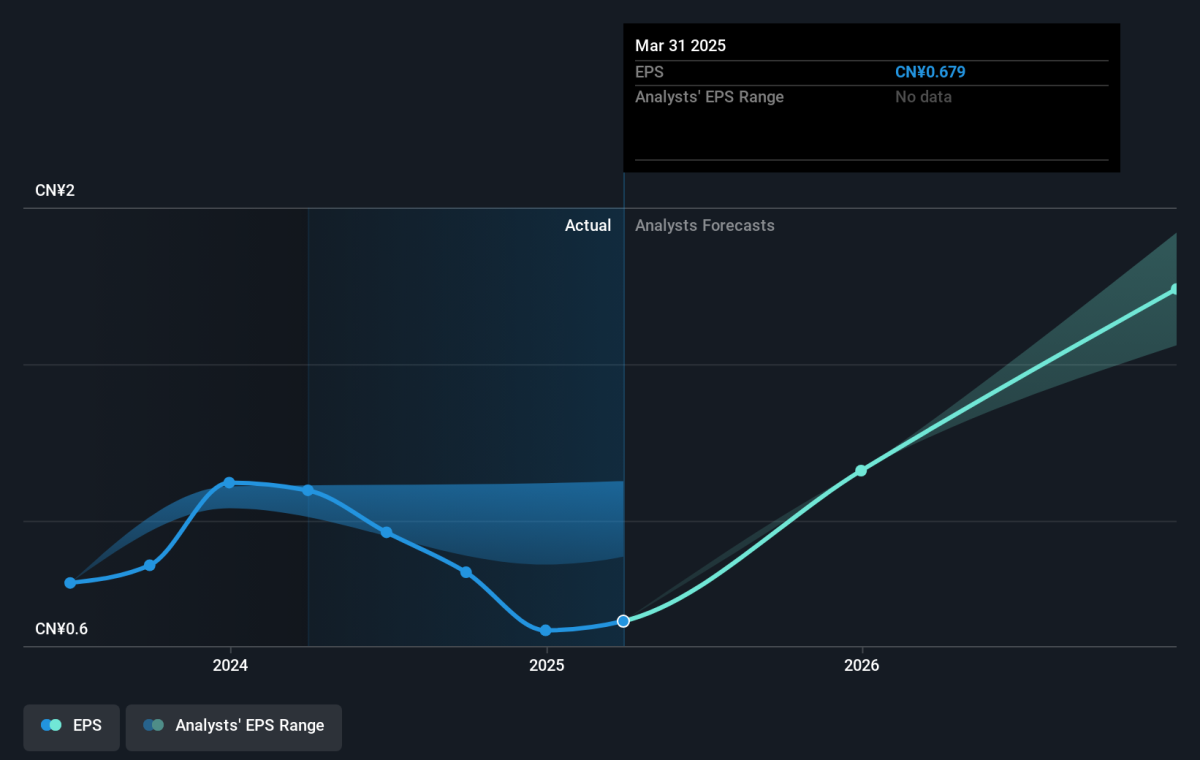The image size is (1200, 760).
Task: Click the first EPS data point in 2023
Action: 70,583
